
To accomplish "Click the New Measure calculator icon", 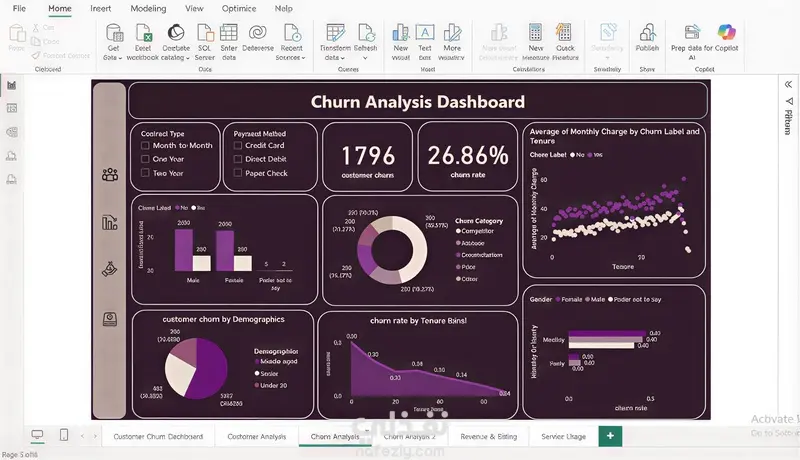I will click(535, 34).
